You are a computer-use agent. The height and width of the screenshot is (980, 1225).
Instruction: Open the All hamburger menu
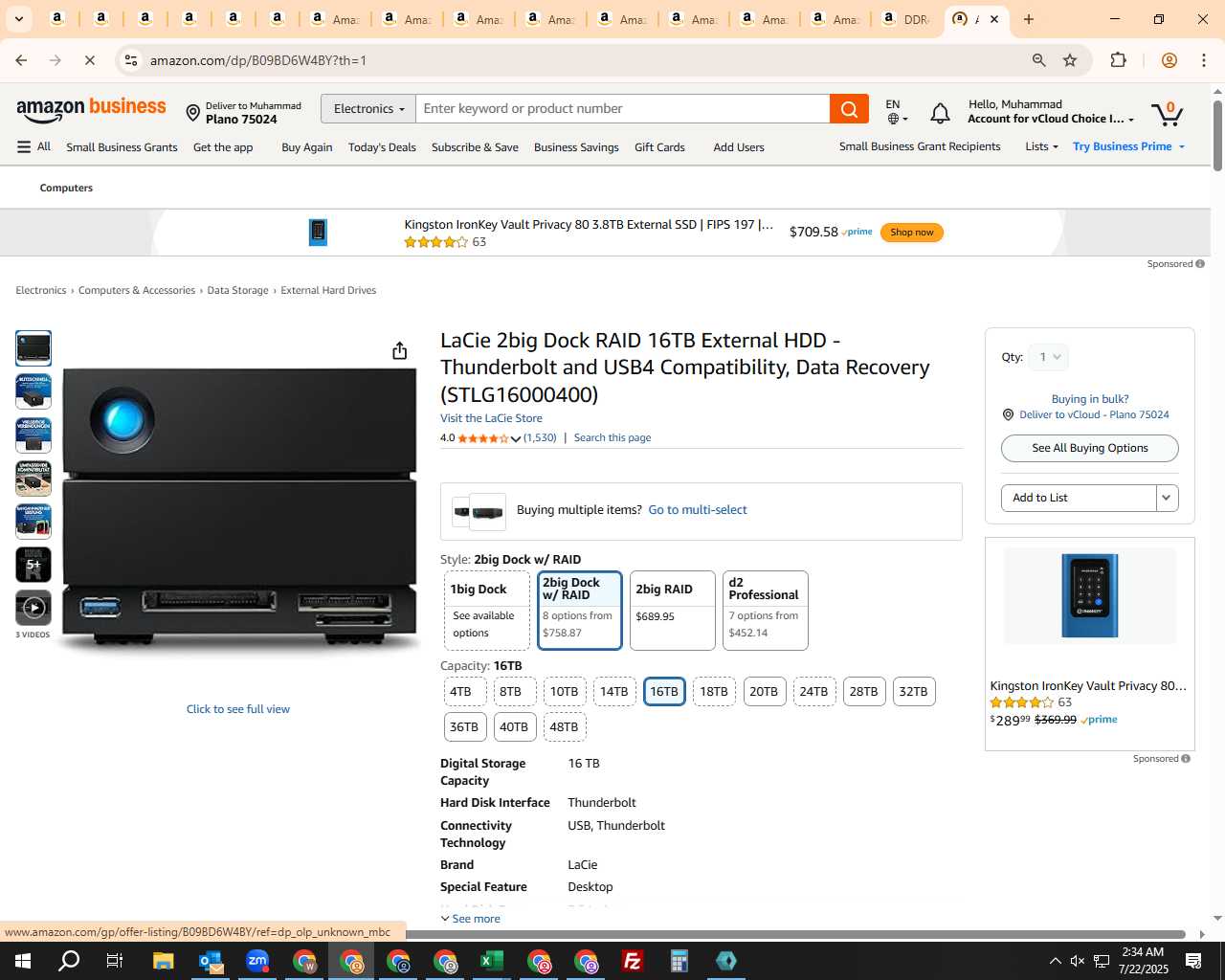(33, 146)
